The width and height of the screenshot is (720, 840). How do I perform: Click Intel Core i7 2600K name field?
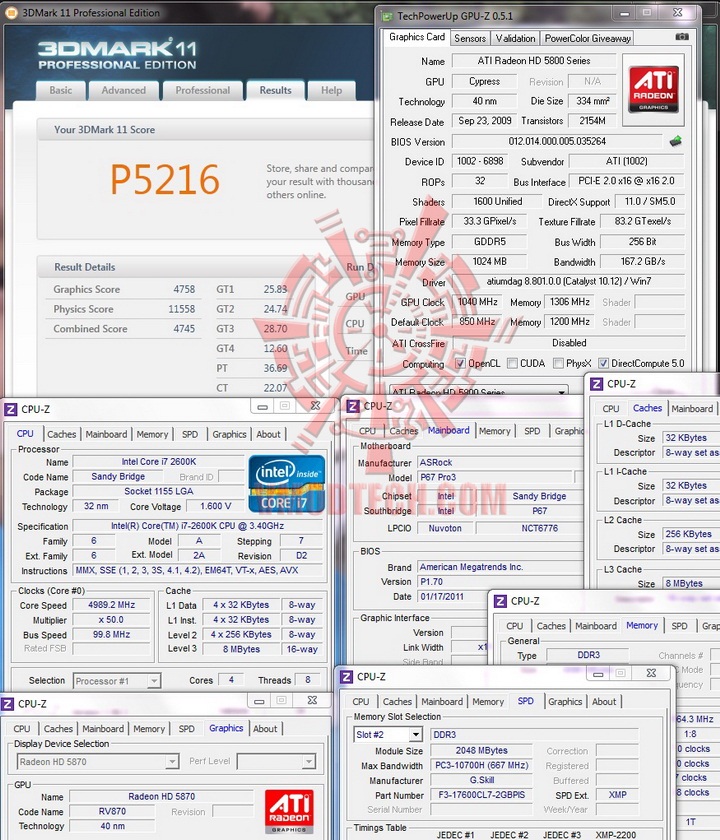159,462
